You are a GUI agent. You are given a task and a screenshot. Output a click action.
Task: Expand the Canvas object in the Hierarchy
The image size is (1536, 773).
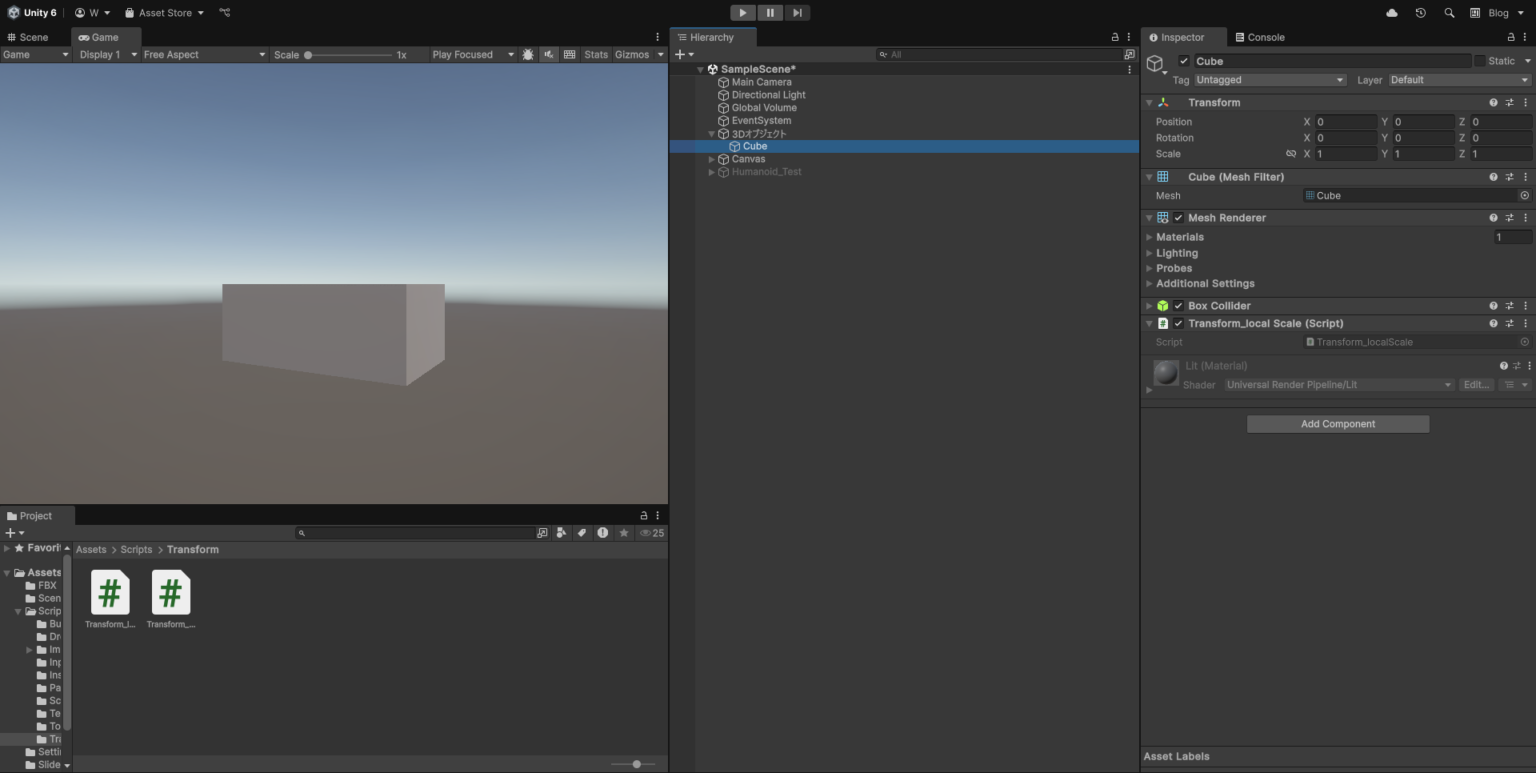[x=711, y=158]
